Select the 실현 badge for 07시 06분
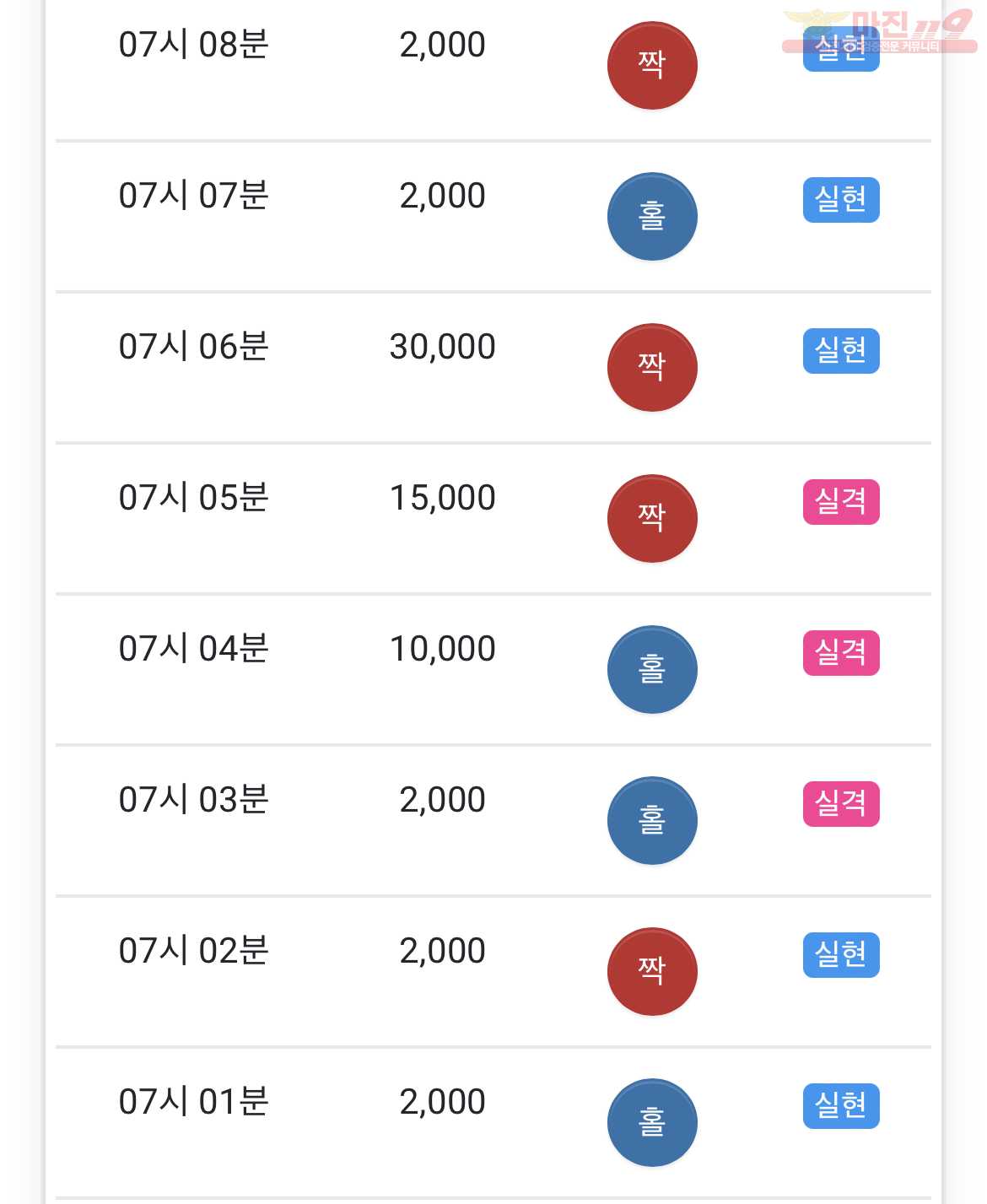Image resolution: width=987 pixels, height=1204 pixels. 841,351
